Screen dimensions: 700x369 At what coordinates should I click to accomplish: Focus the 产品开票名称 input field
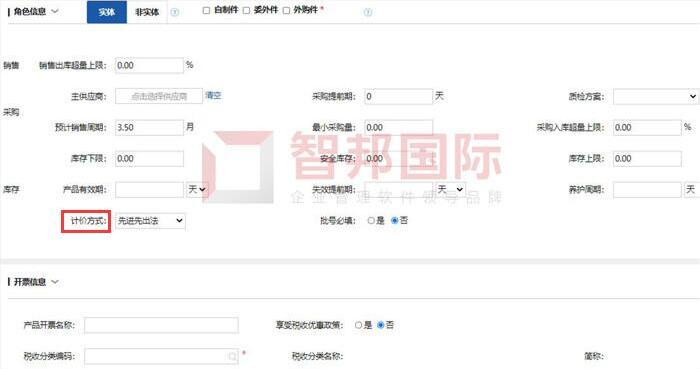(161, 325)
